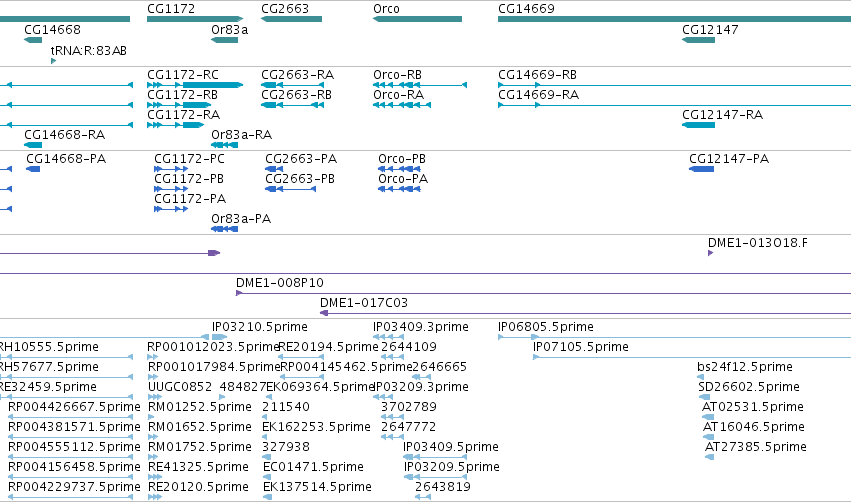Viewport: 851px width, 502px height.
Task: Select transcript CG2663-RA
Action: pyautogui.click(x=297, y=74)
